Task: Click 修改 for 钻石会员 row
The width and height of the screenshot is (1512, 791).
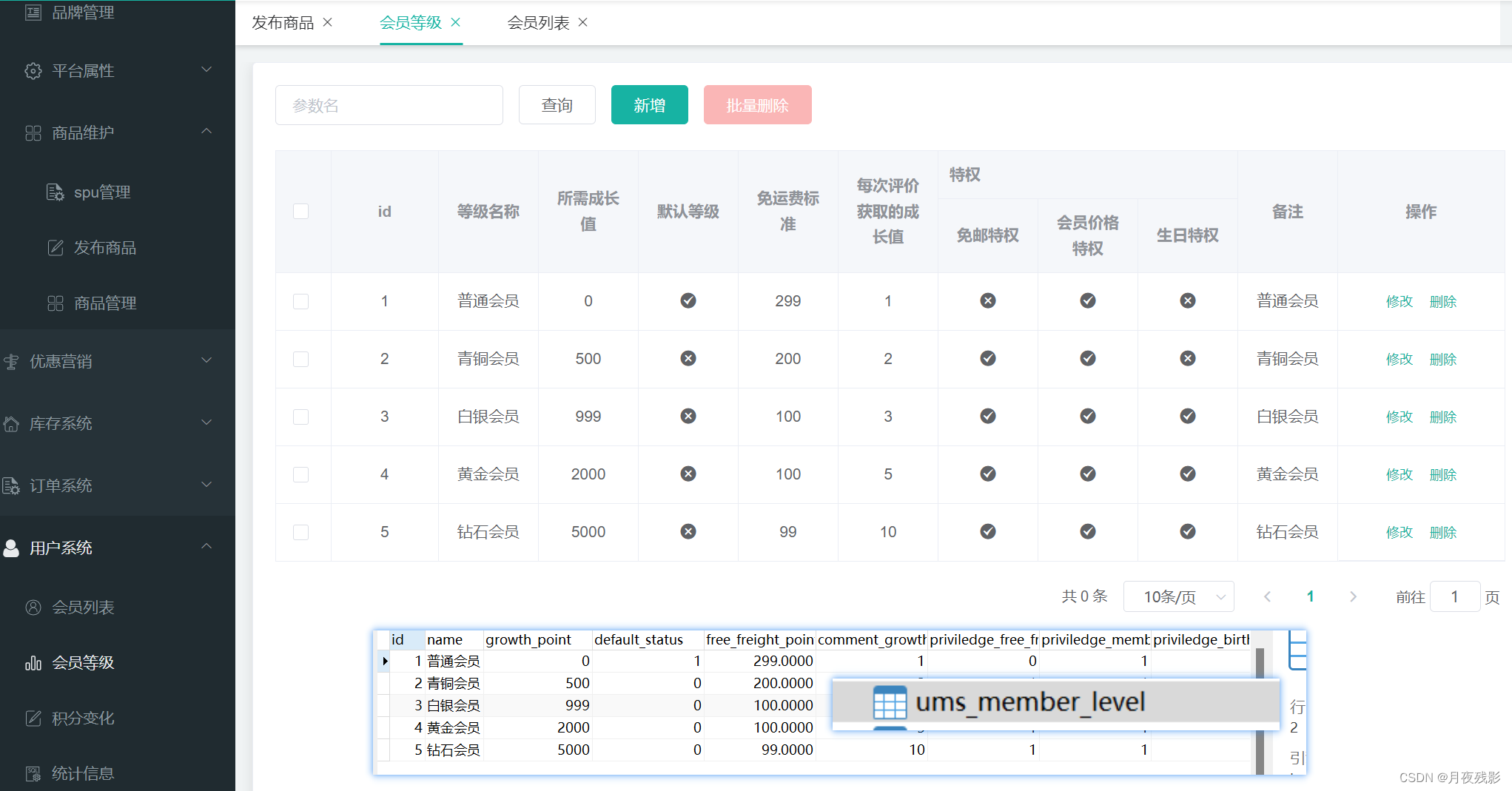Action: tap(1399, 532)
